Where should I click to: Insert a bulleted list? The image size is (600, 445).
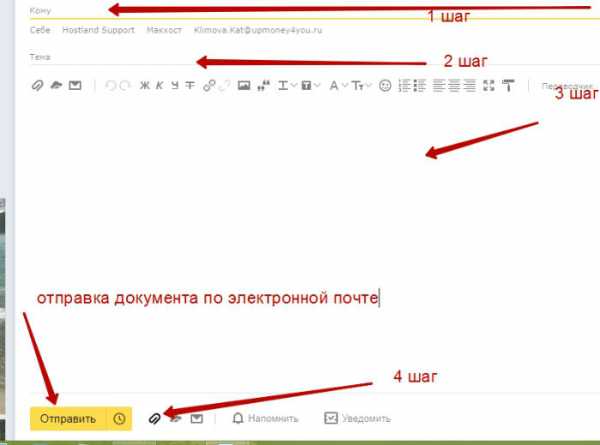[x=420, y=85]
